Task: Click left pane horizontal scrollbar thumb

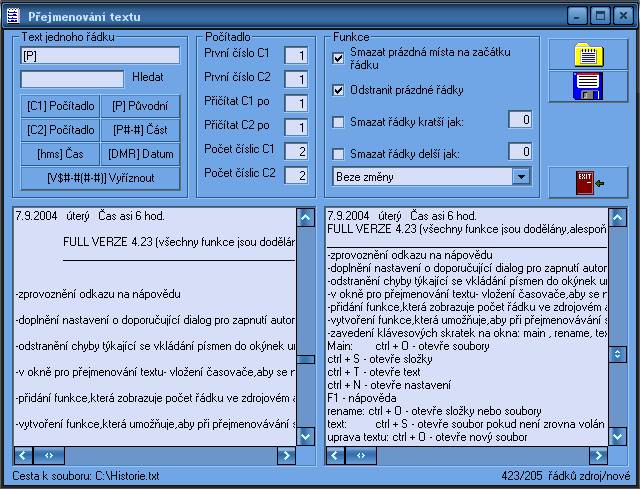Action: (49, 456)
